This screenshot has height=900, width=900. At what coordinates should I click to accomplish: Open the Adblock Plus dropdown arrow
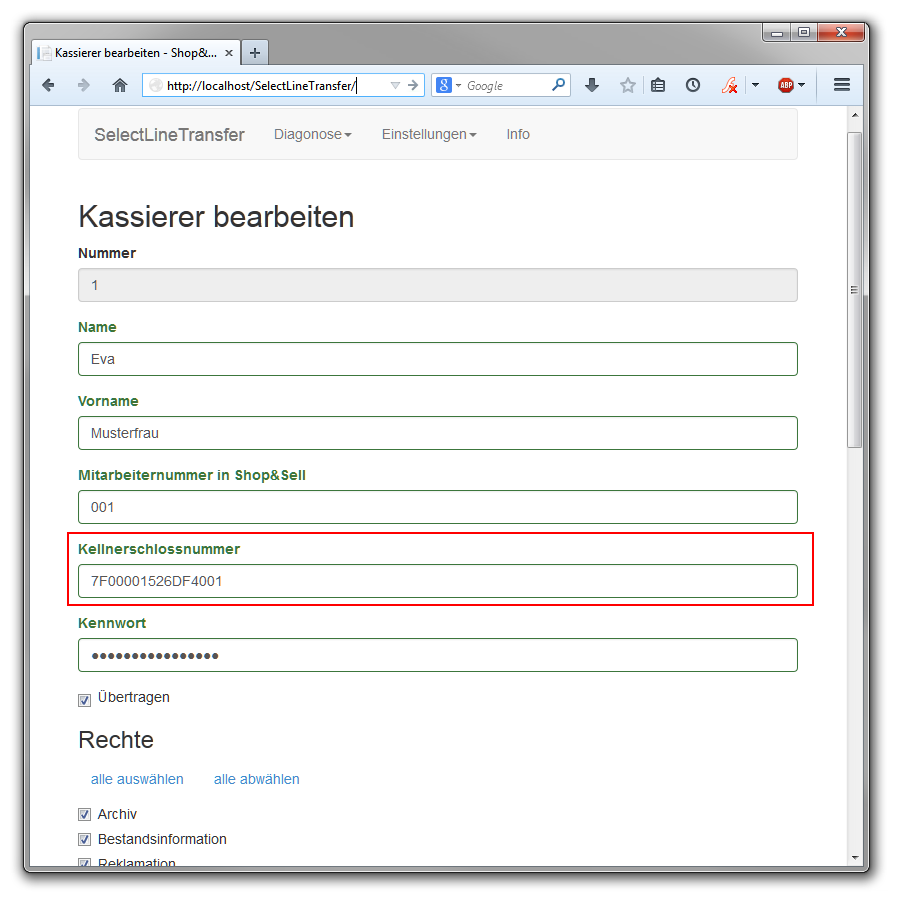coord(802,85)
